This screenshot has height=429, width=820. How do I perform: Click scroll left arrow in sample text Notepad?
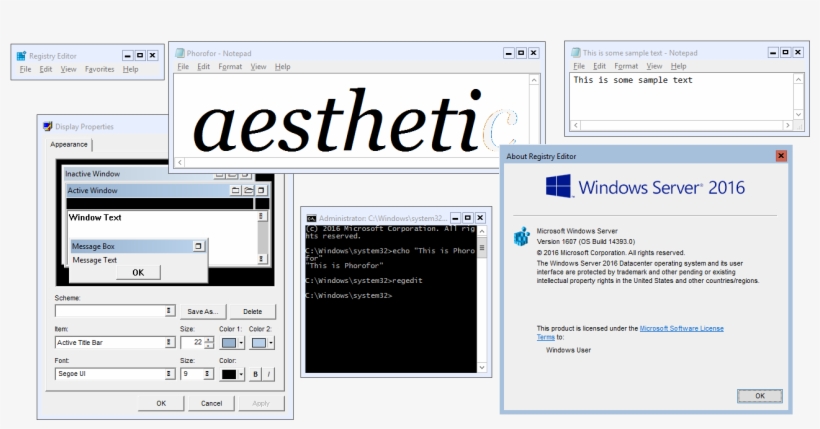click(576, 125)
